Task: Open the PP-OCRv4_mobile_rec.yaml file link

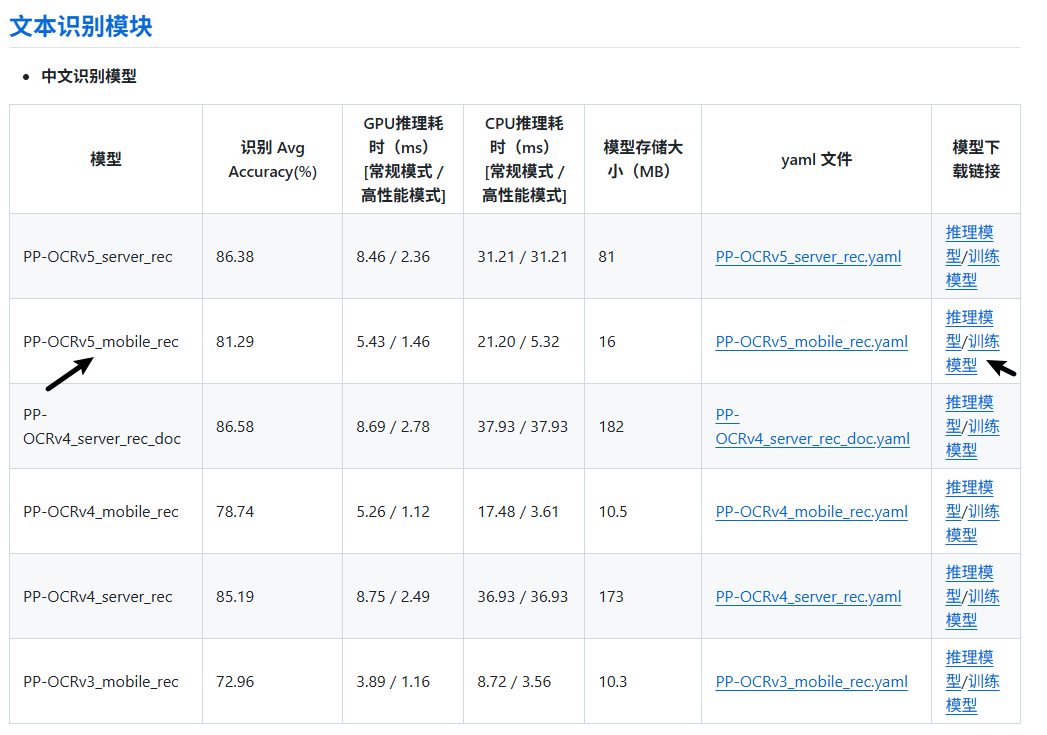Action: click(x=811, y=512)
